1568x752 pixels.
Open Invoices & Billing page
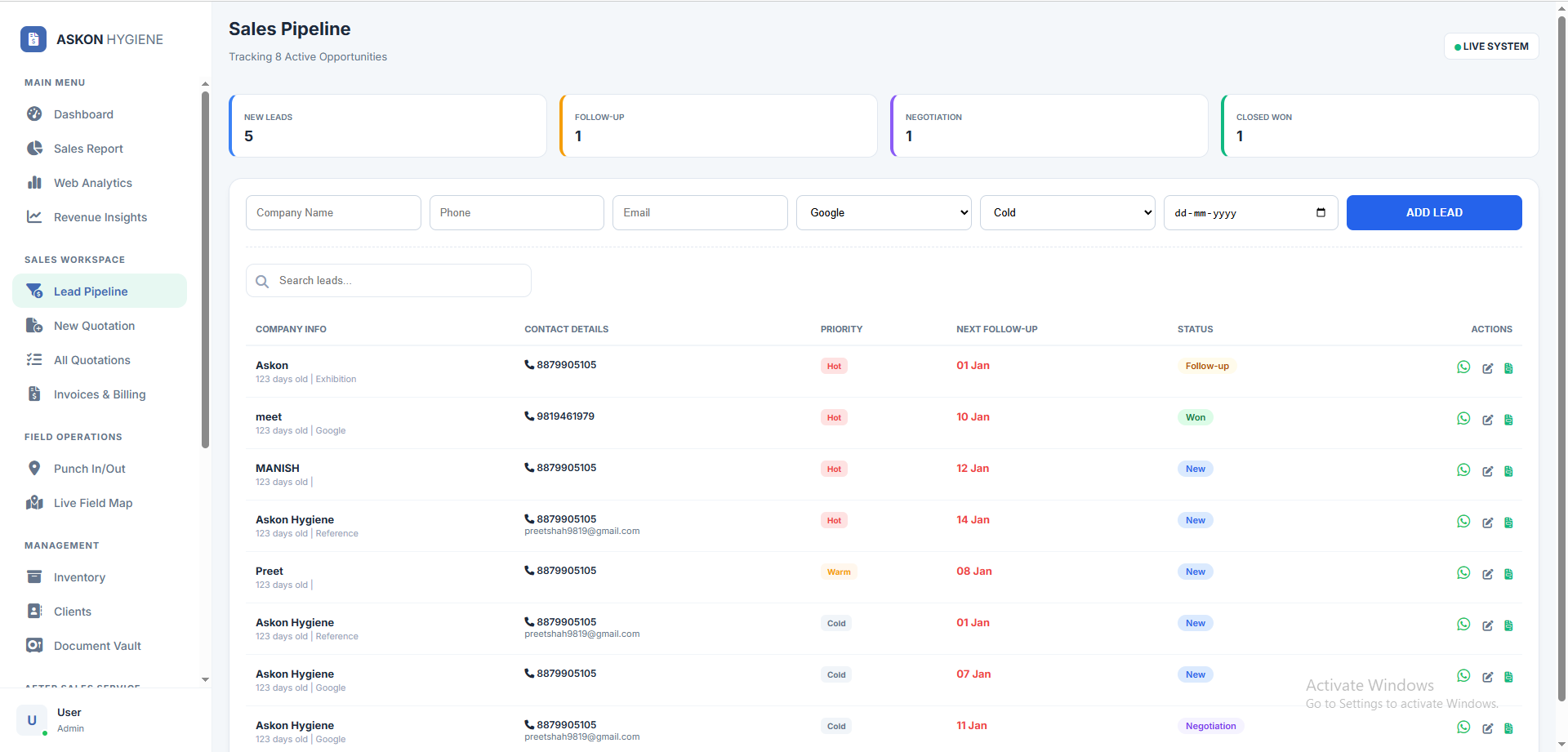(x=100, y=394)
